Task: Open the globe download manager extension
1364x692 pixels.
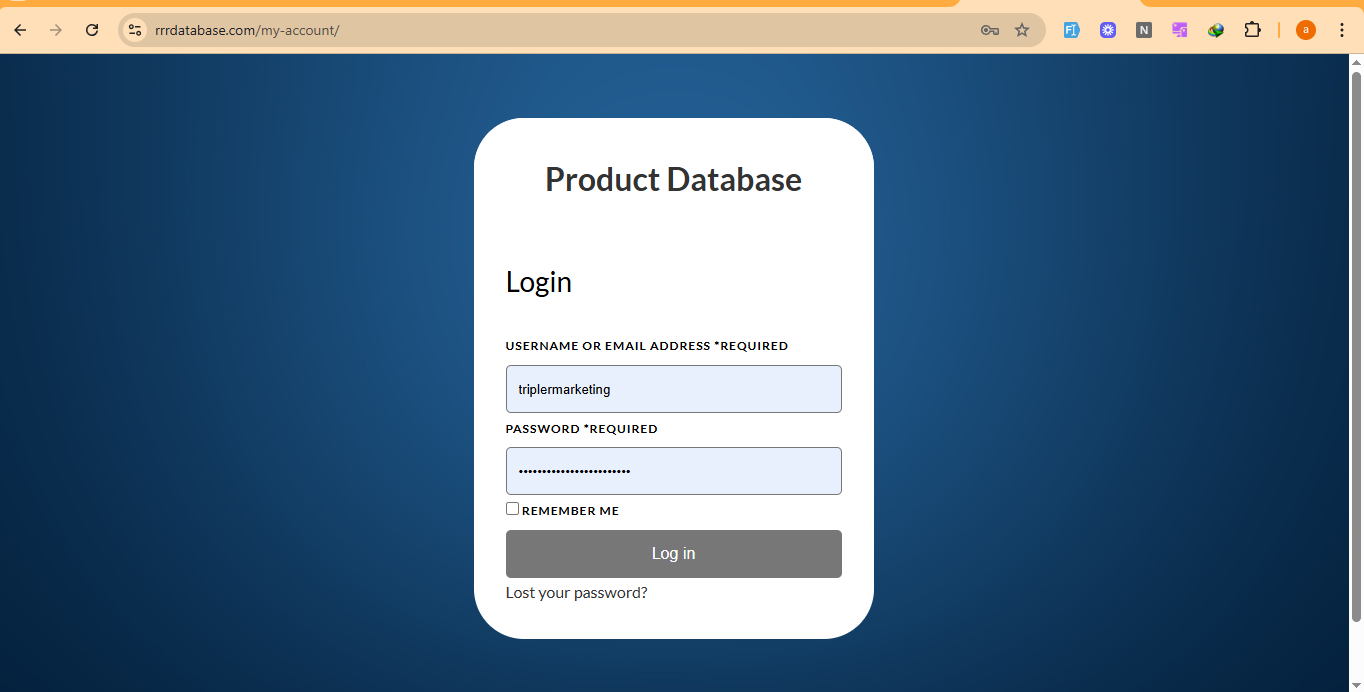Action: point(1216,30)
